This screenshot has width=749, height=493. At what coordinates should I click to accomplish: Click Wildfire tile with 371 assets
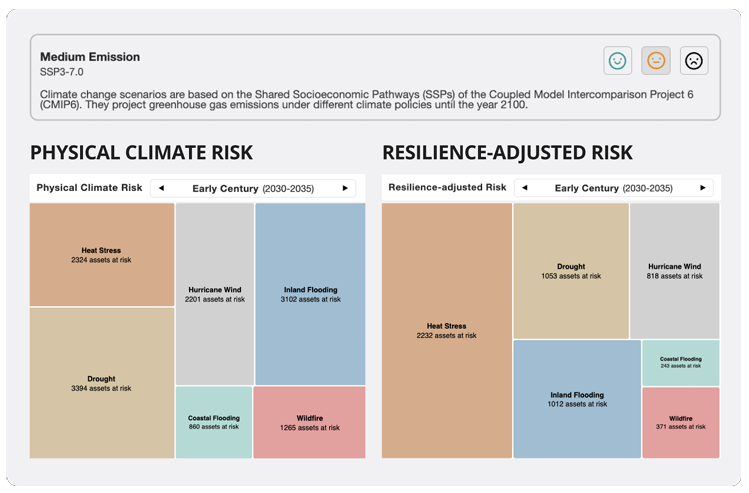point(681,422)
